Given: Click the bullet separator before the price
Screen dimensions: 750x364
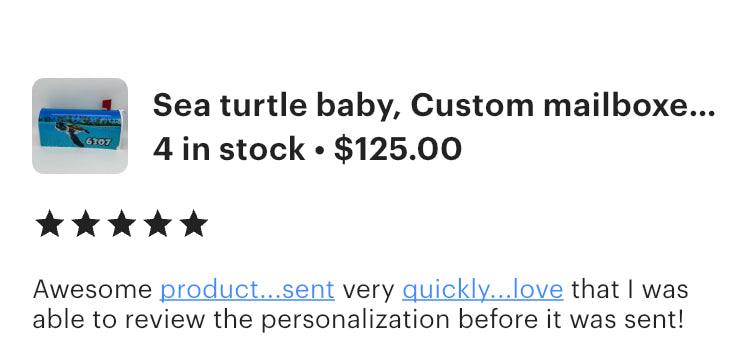Looking at the screenshot, I should [x=319, y=150].
